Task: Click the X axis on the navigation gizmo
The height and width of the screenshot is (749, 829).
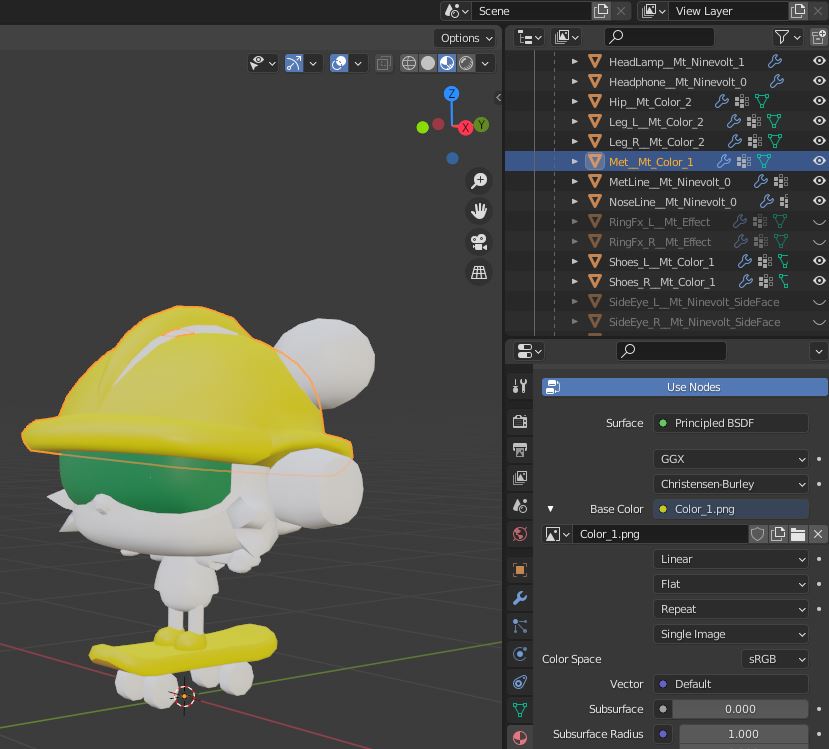Action: point(465,127)
